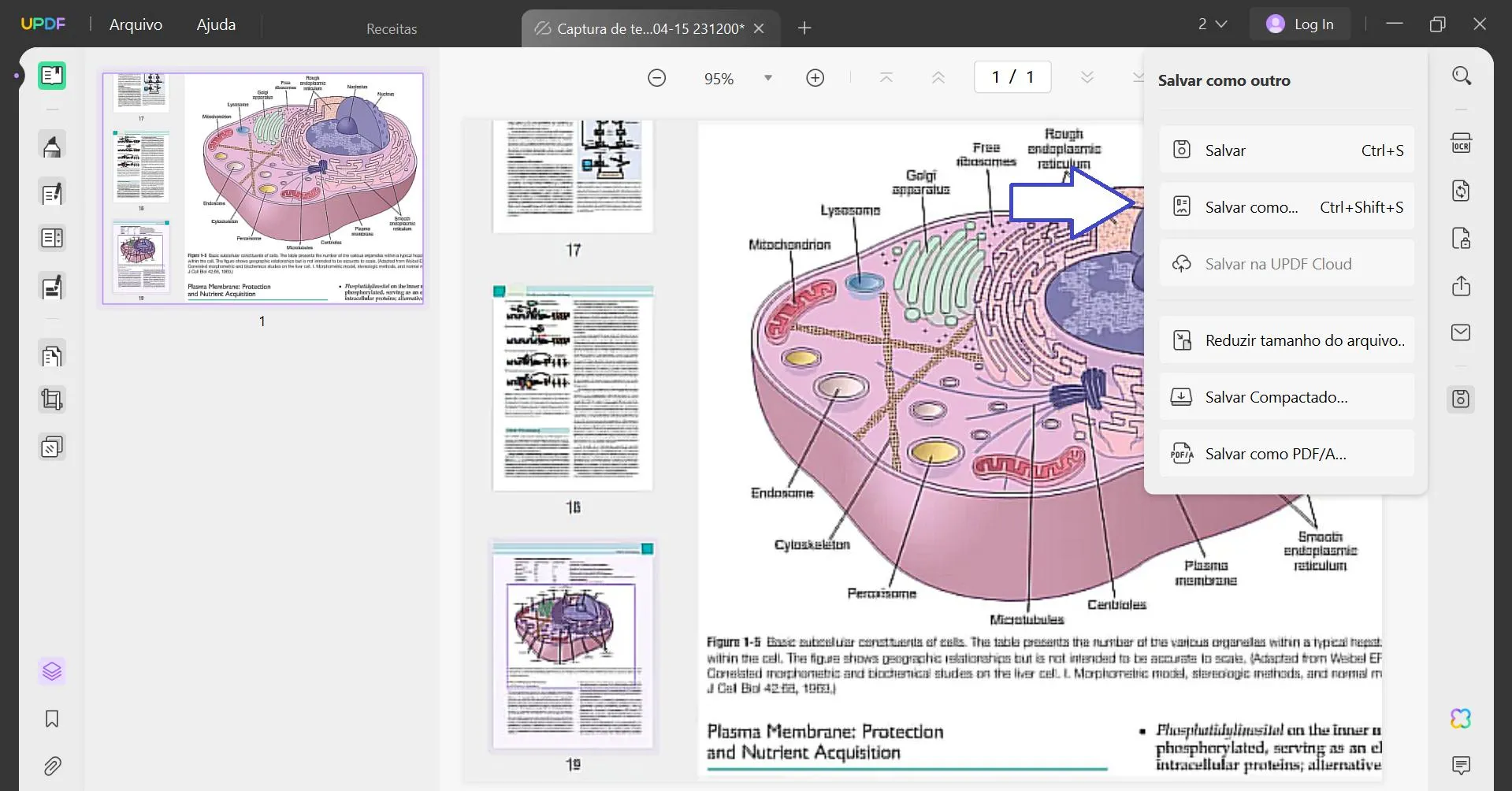This screenshot has height=791, width=1512.
Task: Open the tab list dropdown showing 2
Action: (1213, 24)
